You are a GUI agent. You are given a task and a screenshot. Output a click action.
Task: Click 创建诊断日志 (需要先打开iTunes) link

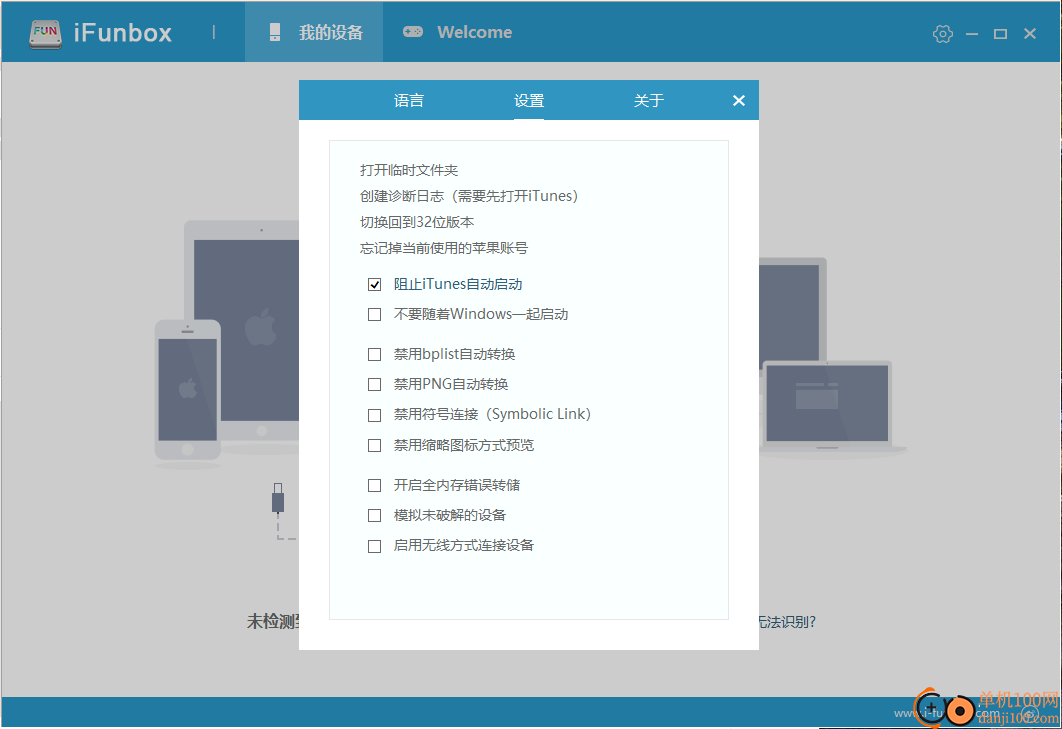pos(469,196)
